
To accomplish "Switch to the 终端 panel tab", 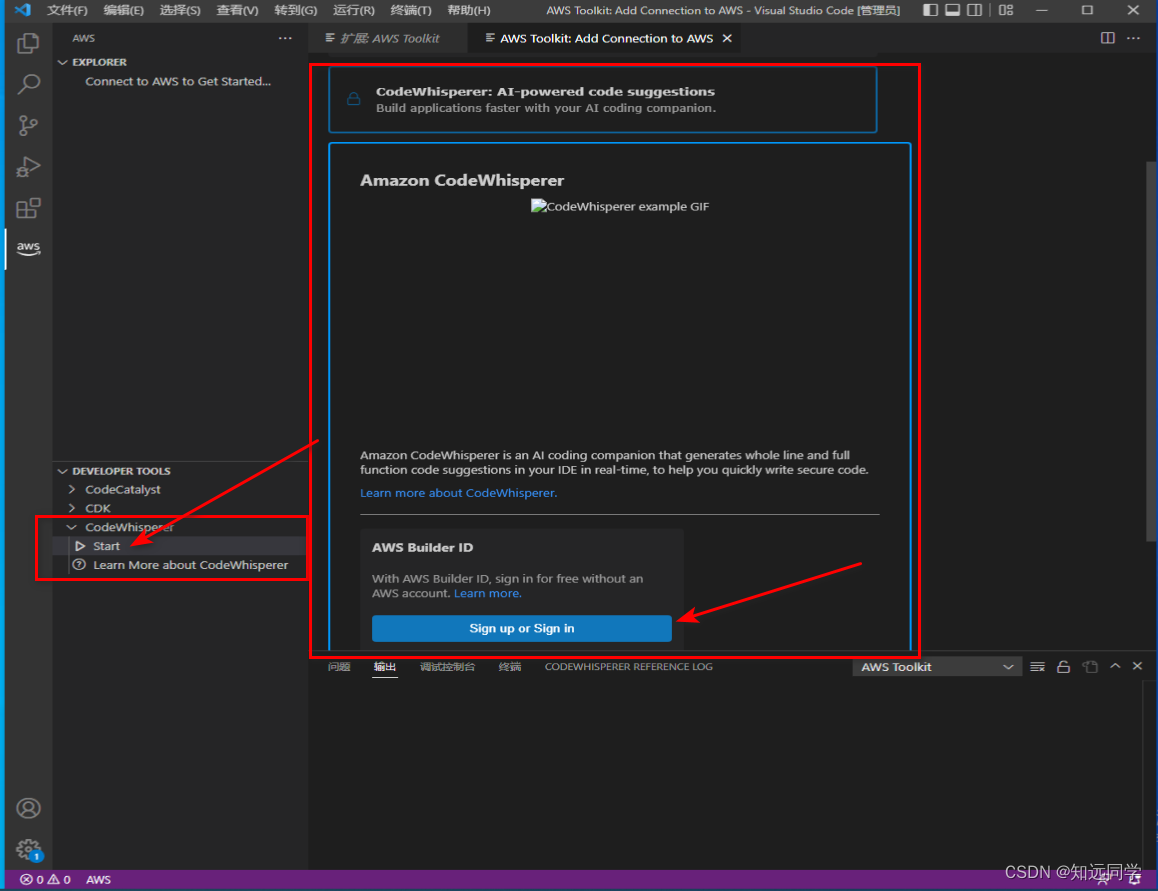I will click(510, 666).
